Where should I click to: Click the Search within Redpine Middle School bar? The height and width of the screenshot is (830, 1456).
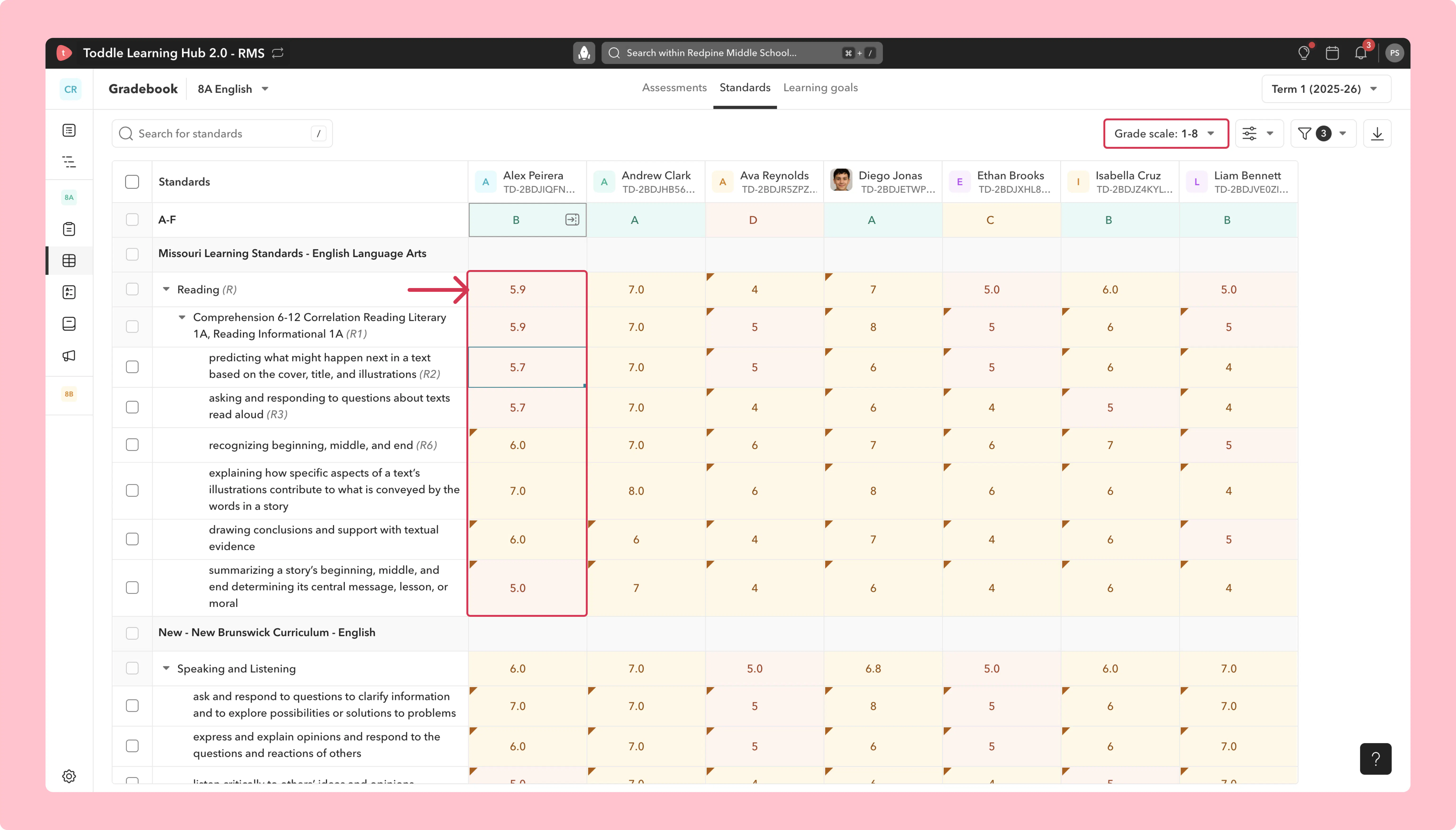(742, 53)
